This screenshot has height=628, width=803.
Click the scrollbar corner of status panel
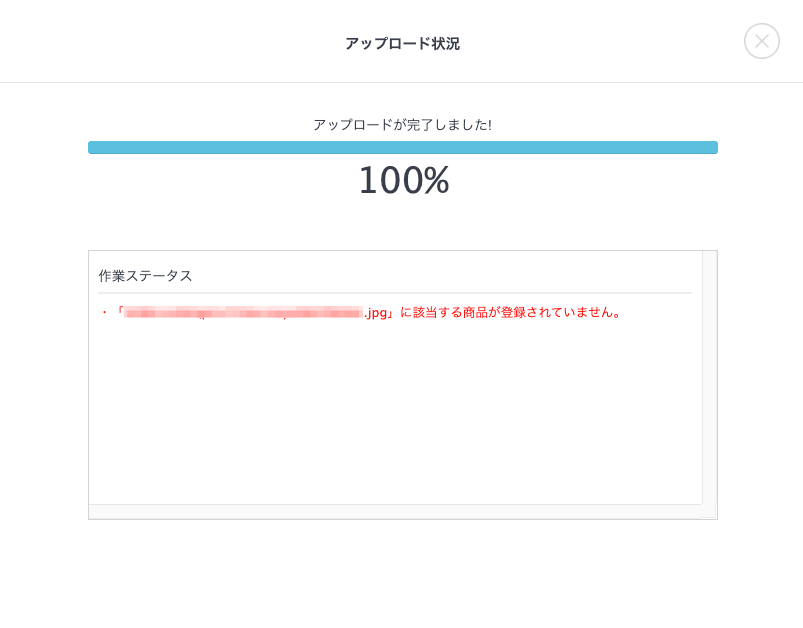pos(709,511)
